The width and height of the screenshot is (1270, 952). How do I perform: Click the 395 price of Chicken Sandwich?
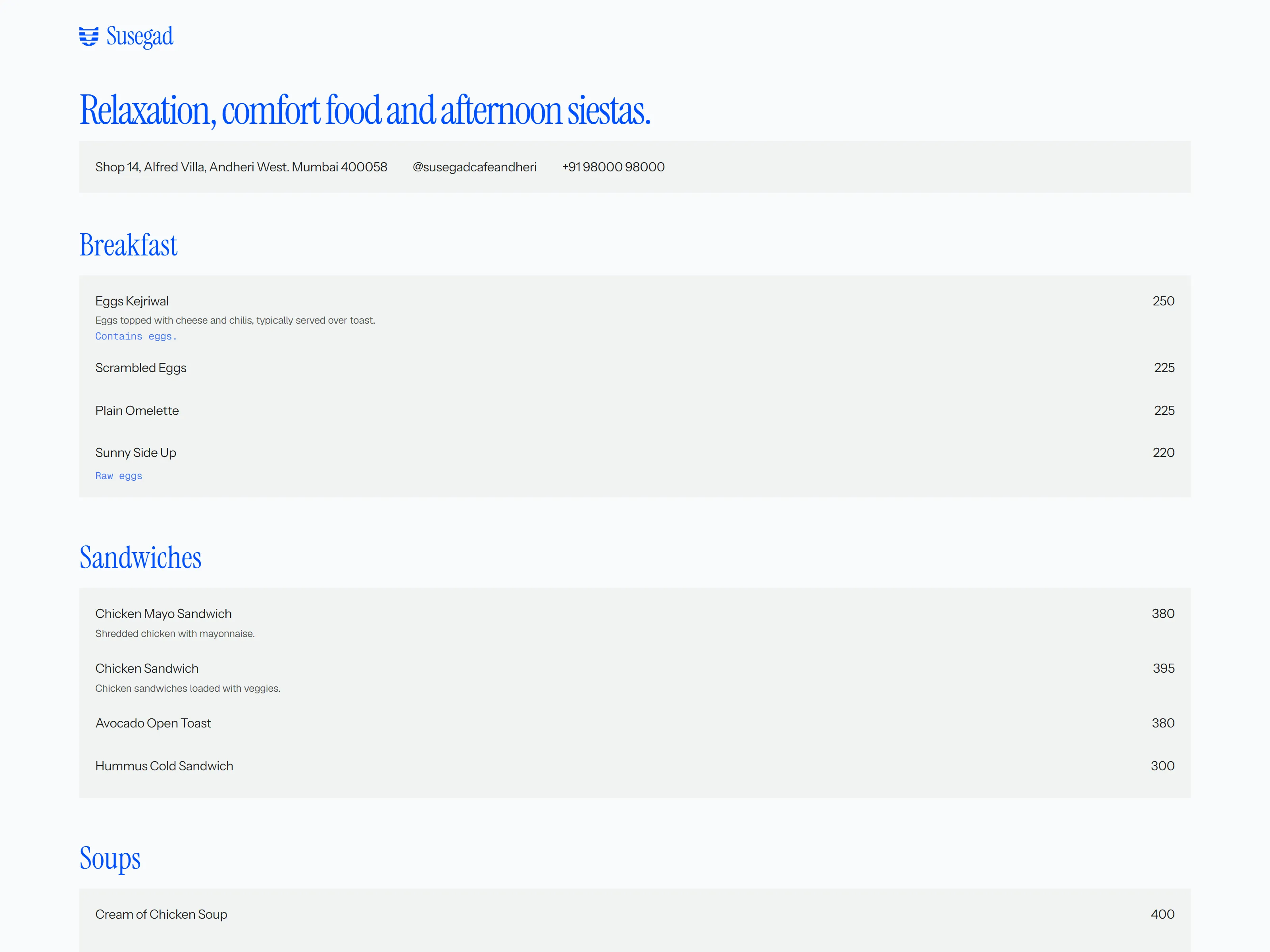(1163, 668)
